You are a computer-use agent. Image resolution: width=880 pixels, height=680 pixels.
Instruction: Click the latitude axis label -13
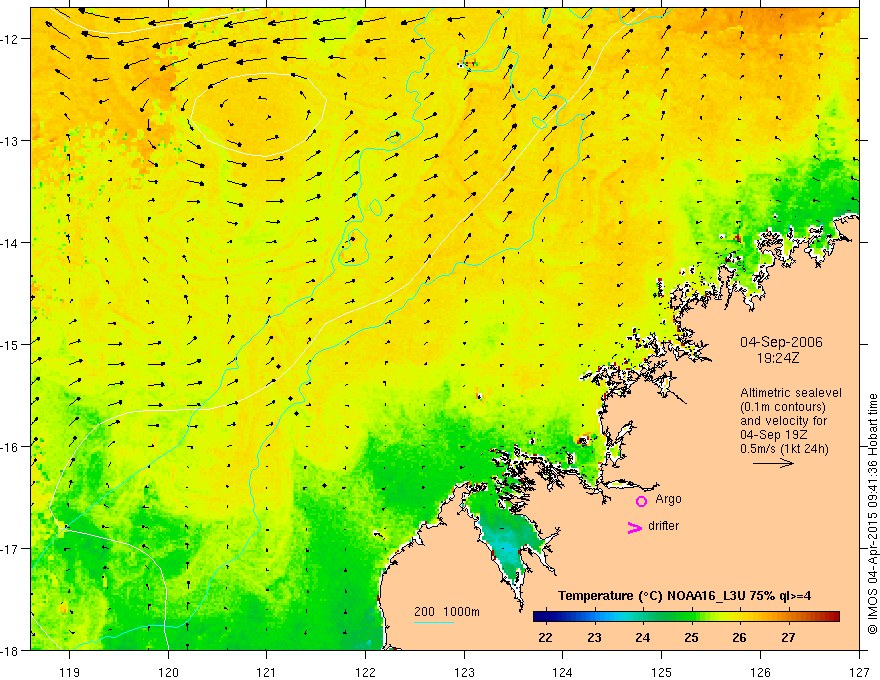click(10, 141)
